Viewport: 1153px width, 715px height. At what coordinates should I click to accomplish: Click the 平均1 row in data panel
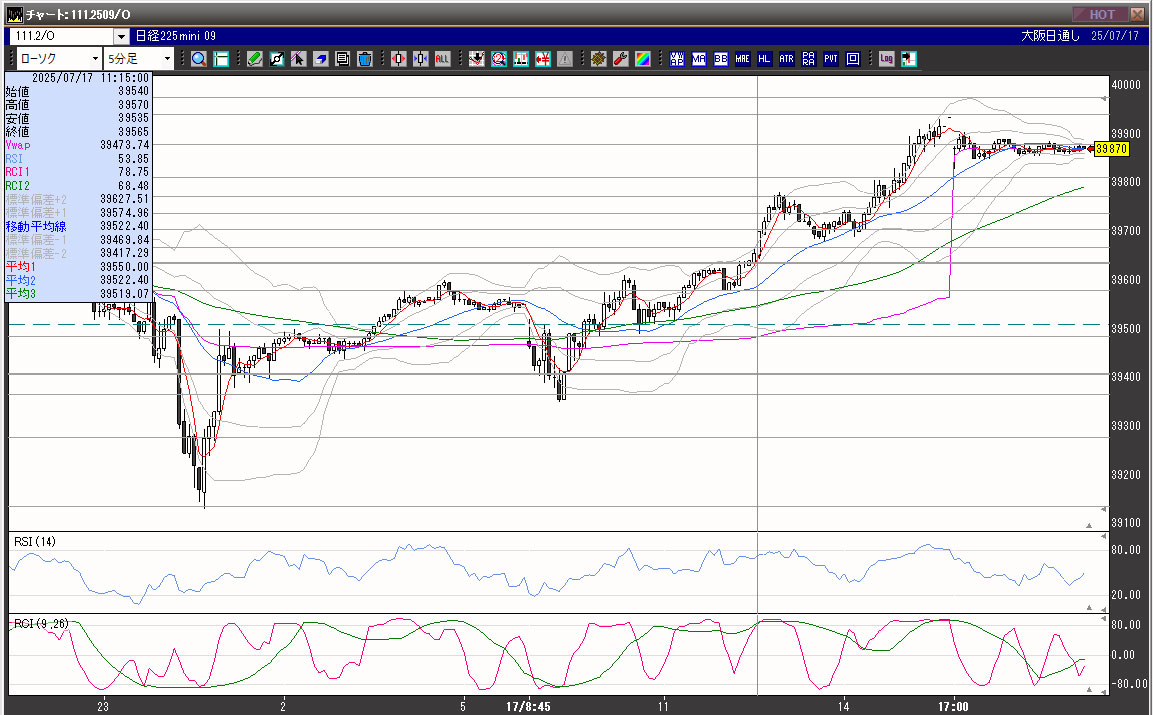click(77, 266)
